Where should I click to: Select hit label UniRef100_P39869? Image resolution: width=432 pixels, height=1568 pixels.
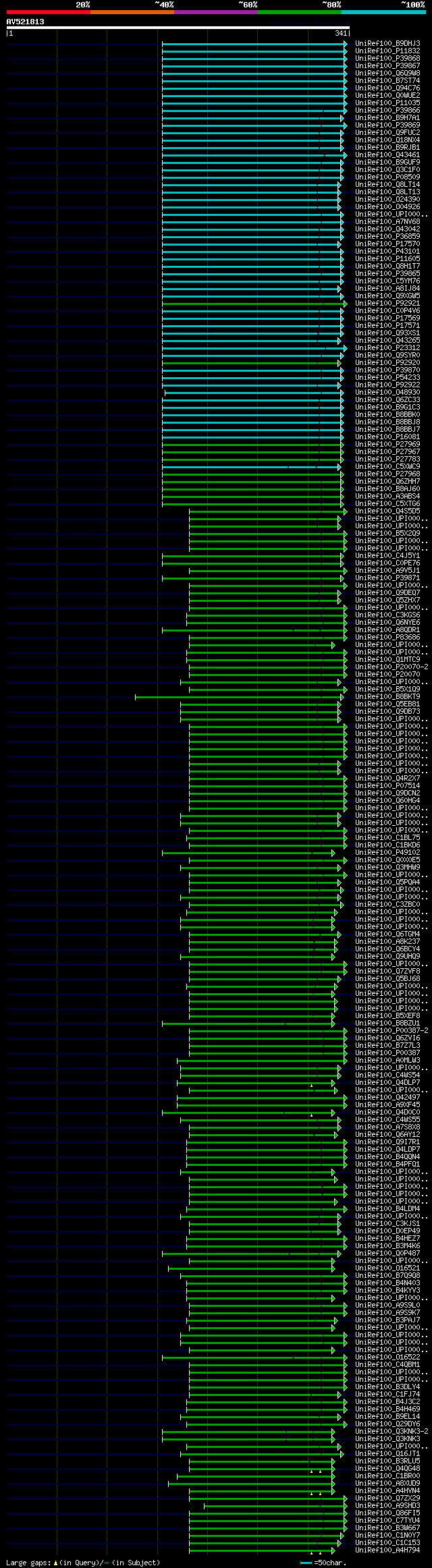pyautogui.click(x=387, y=125)
